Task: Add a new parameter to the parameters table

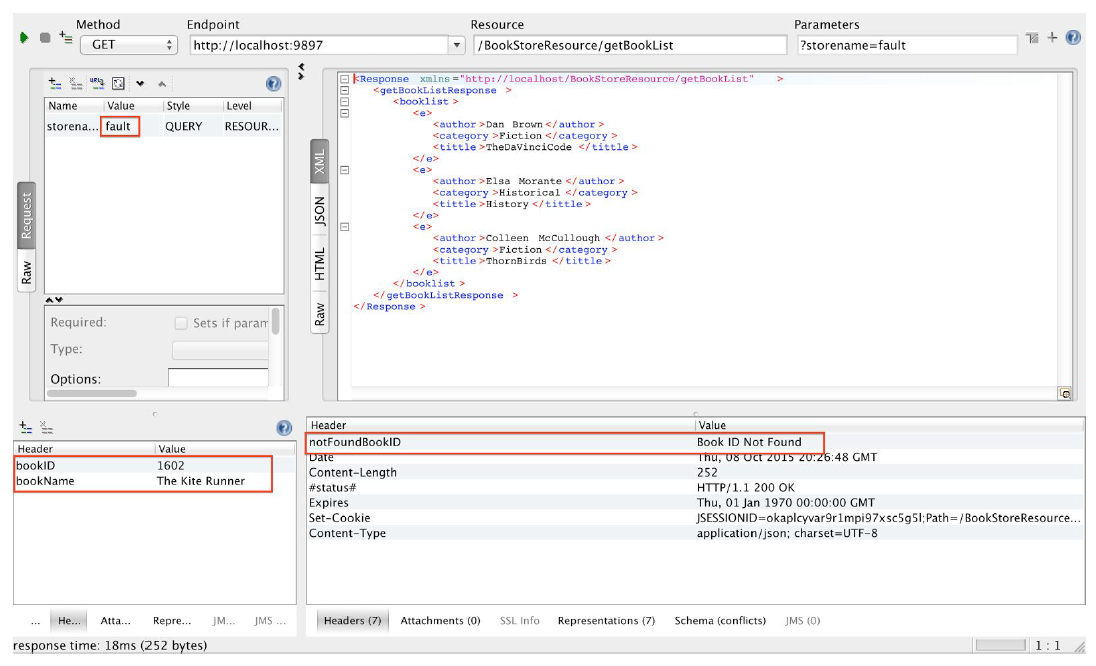Action: pos(55,84)
